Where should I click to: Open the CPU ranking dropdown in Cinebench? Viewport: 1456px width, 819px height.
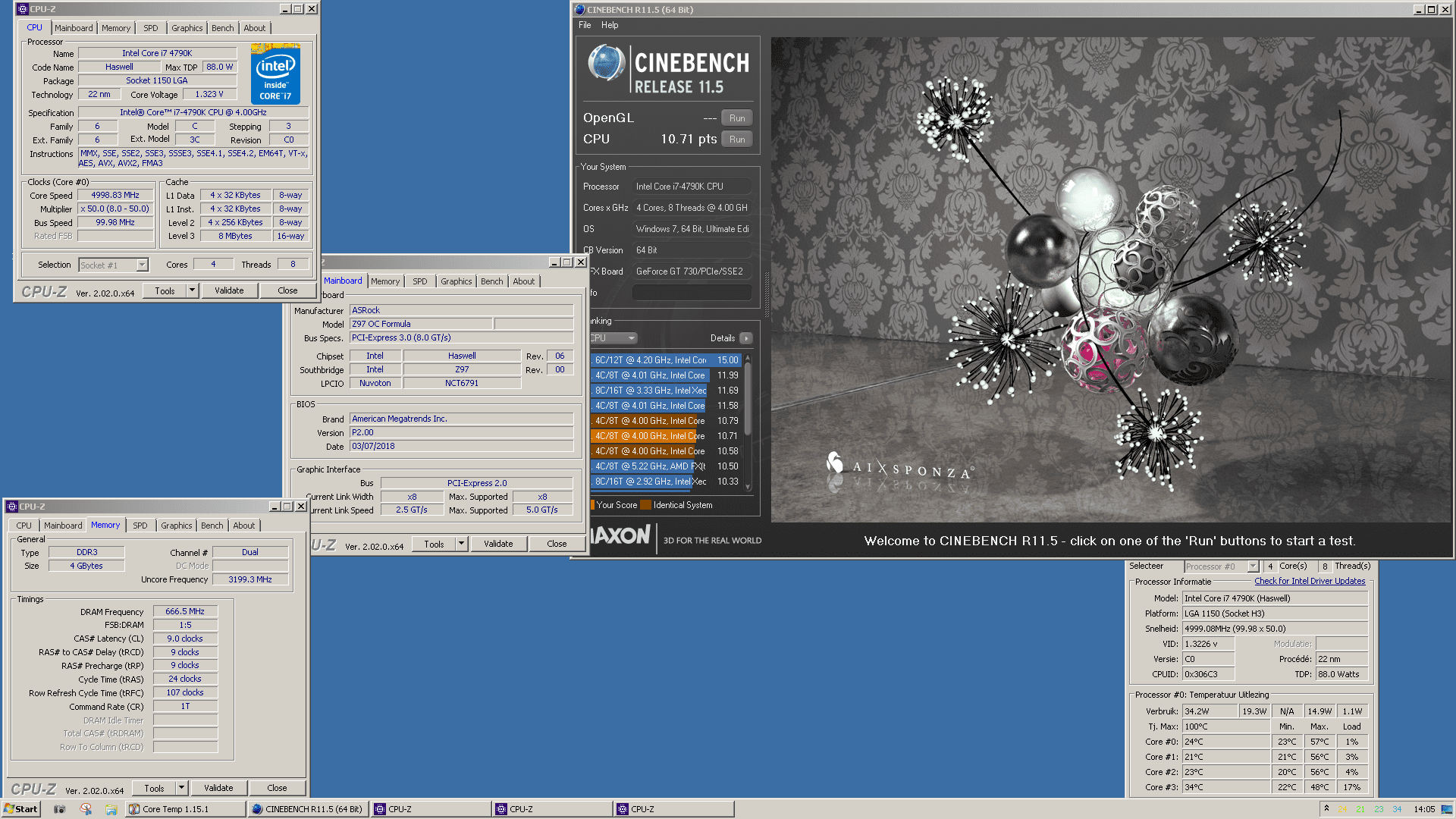click(x=613, y=338)
